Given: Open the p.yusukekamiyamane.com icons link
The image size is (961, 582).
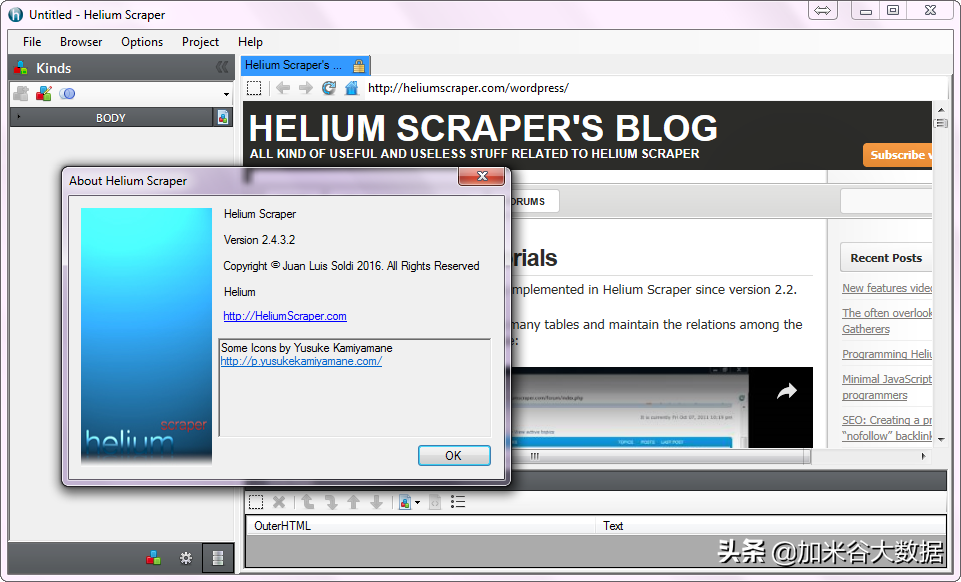Looking at the screenshot, I should [301, 361].
